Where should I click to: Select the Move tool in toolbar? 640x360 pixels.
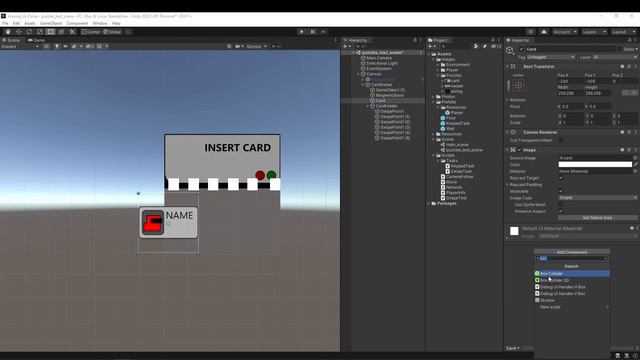(x=18, y=32)
